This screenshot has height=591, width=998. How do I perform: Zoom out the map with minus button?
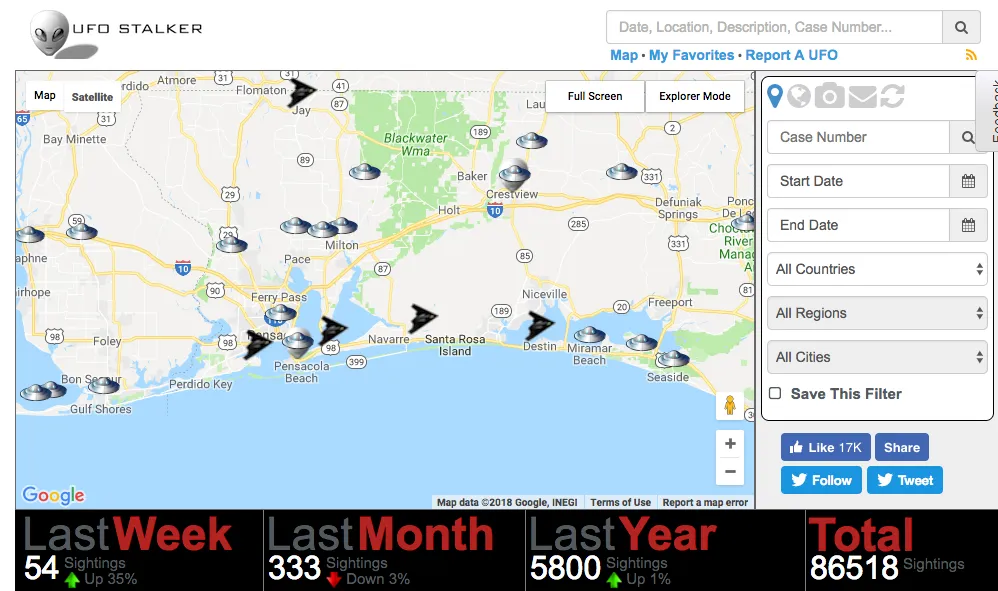tap(730, 471)
